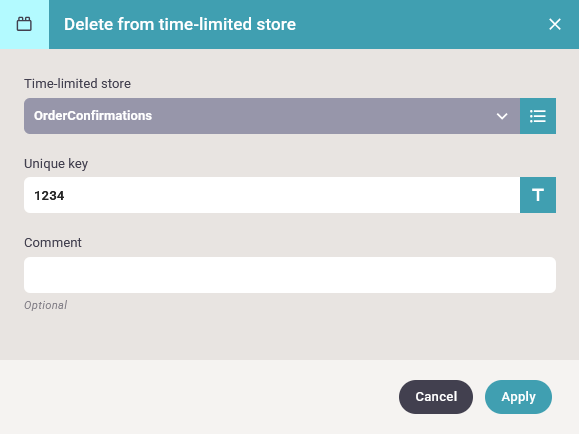The height and width of the screenshot is (434, 579).
Task: Click the dialog title text
Action: click(180, 24)
